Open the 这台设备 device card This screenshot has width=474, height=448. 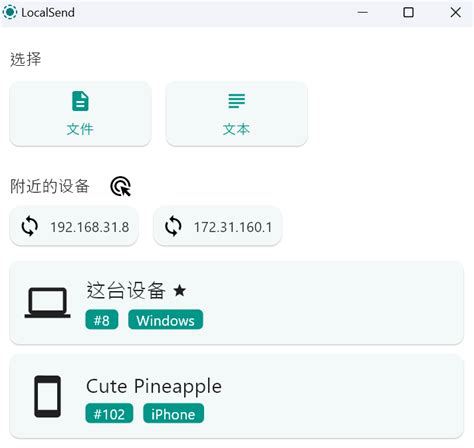coord(237,303)
